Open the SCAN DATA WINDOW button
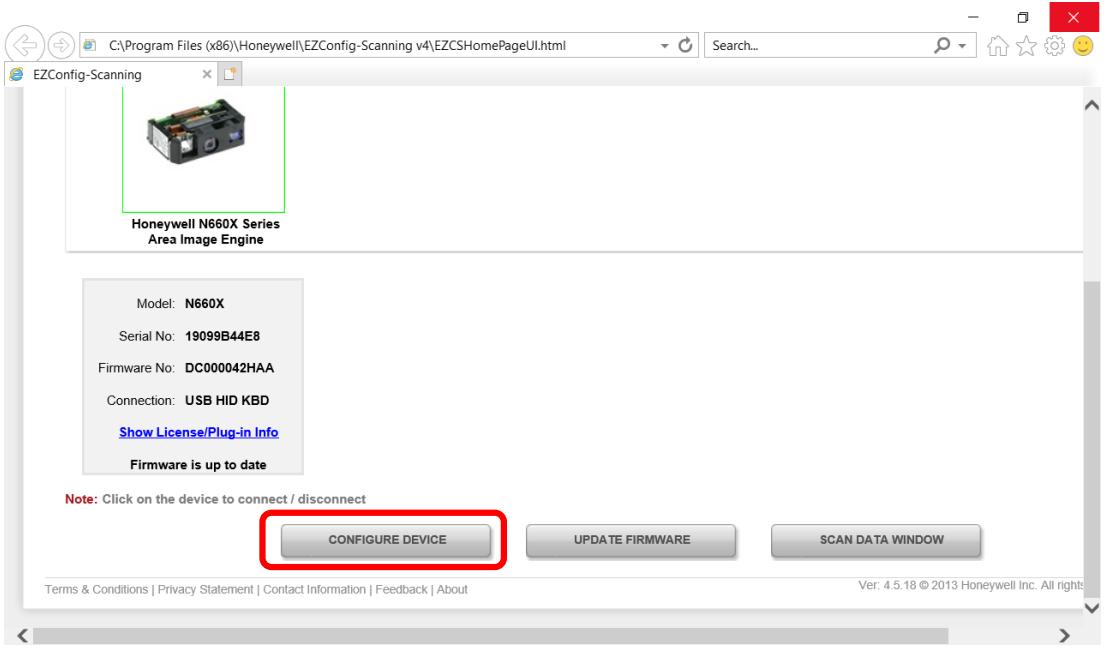The width and height of the screenshot is (1110, 648). tap(876, 540)
